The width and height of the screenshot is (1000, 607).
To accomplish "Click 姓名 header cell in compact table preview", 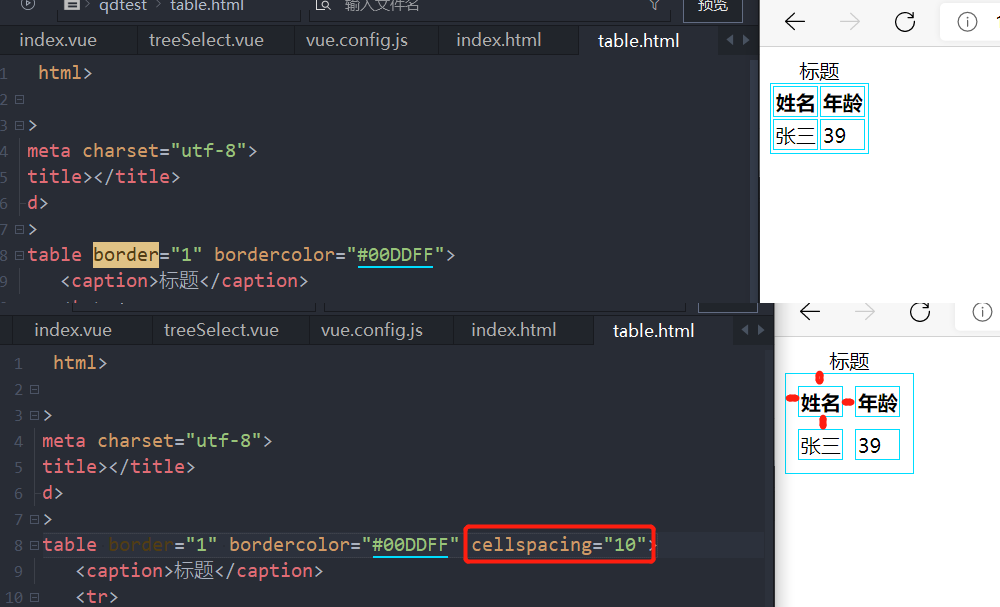I will pos(795,103).
